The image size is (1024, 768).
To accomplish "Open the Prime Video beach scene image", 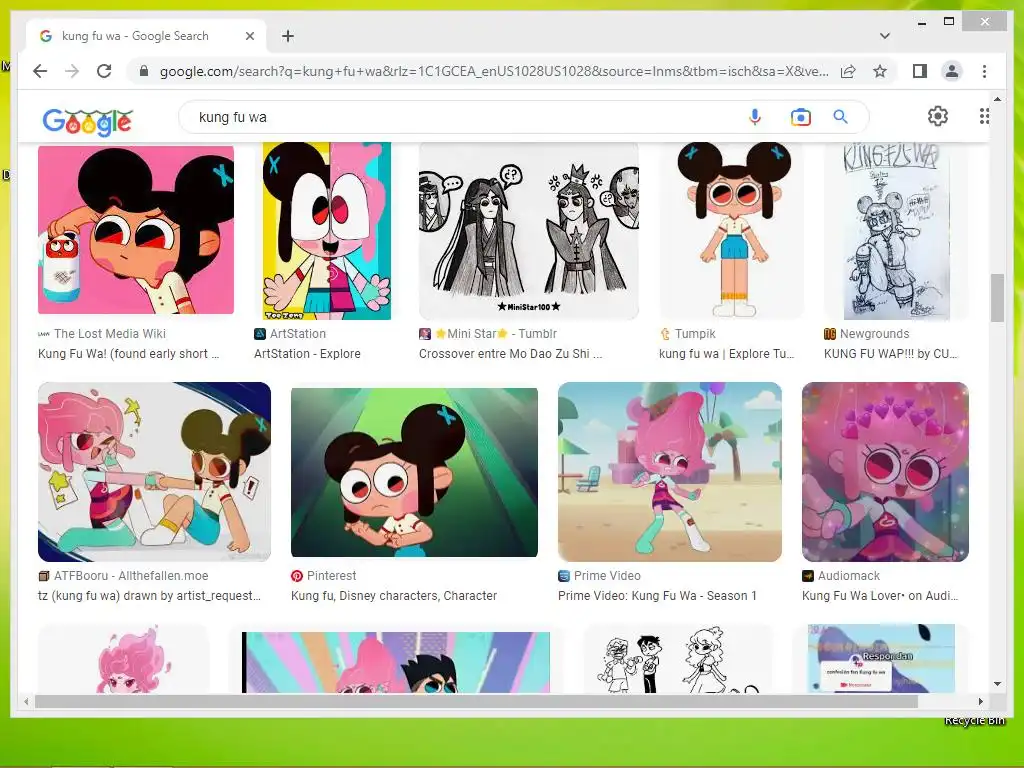I will [669, 472].
